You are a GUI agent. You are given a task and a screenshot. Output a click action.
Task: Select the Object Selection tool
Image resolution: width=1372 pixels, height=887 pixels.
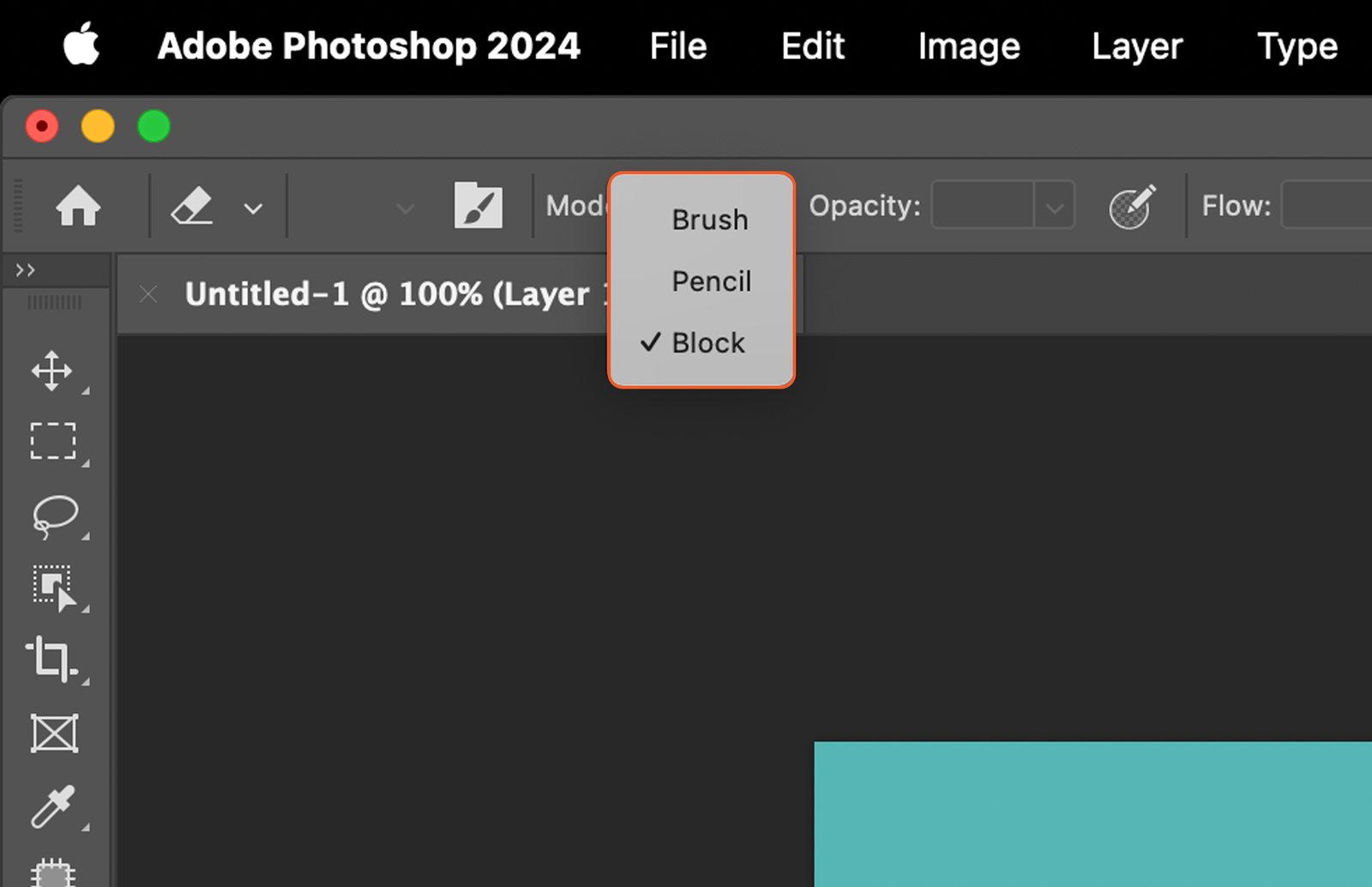pyautogui.click(x=54, y=588)
